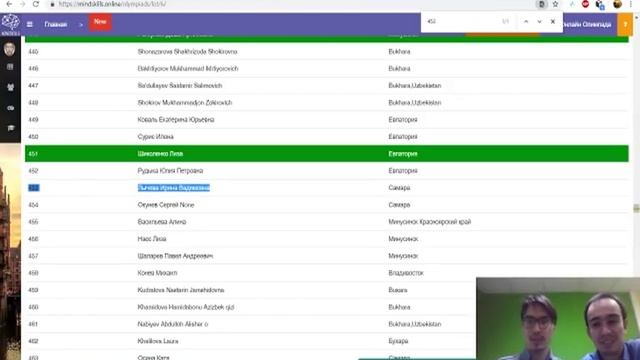640x360 pixels.
Task: Open the translate page icon in address bar
Action: [x=542, y=4]
